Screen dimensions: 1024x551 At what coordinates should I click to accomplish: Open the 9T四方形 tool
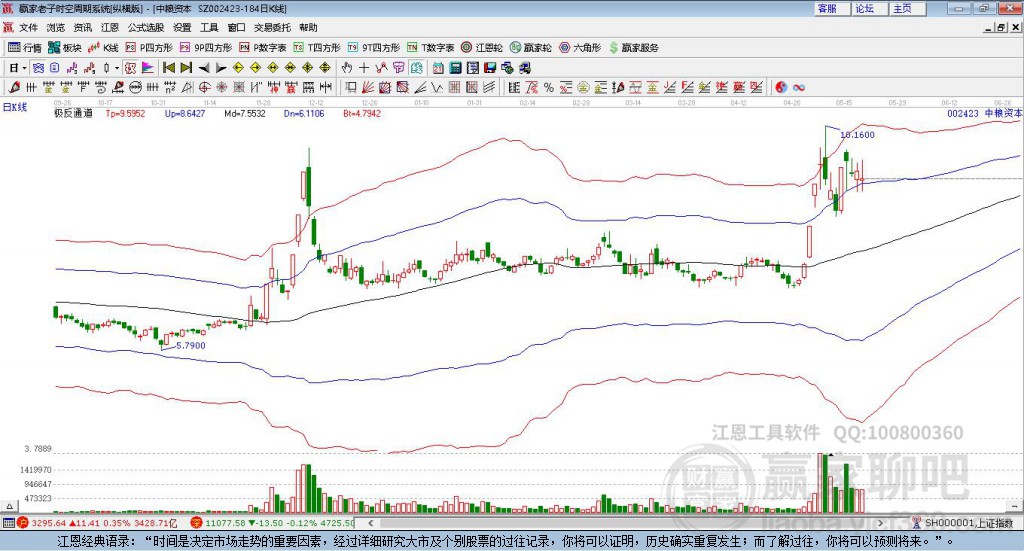click(374, 48)
